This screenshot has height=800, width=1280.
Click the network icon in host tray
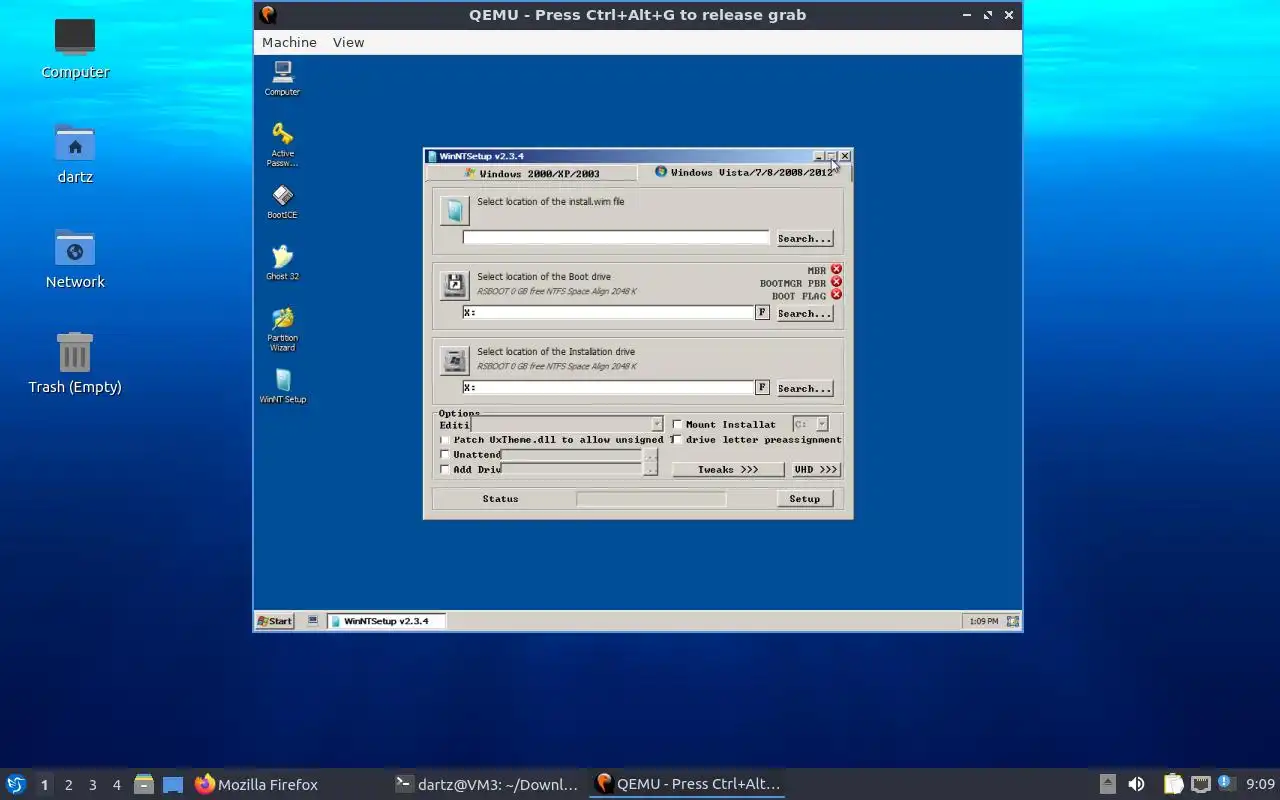pos(1200,784)
